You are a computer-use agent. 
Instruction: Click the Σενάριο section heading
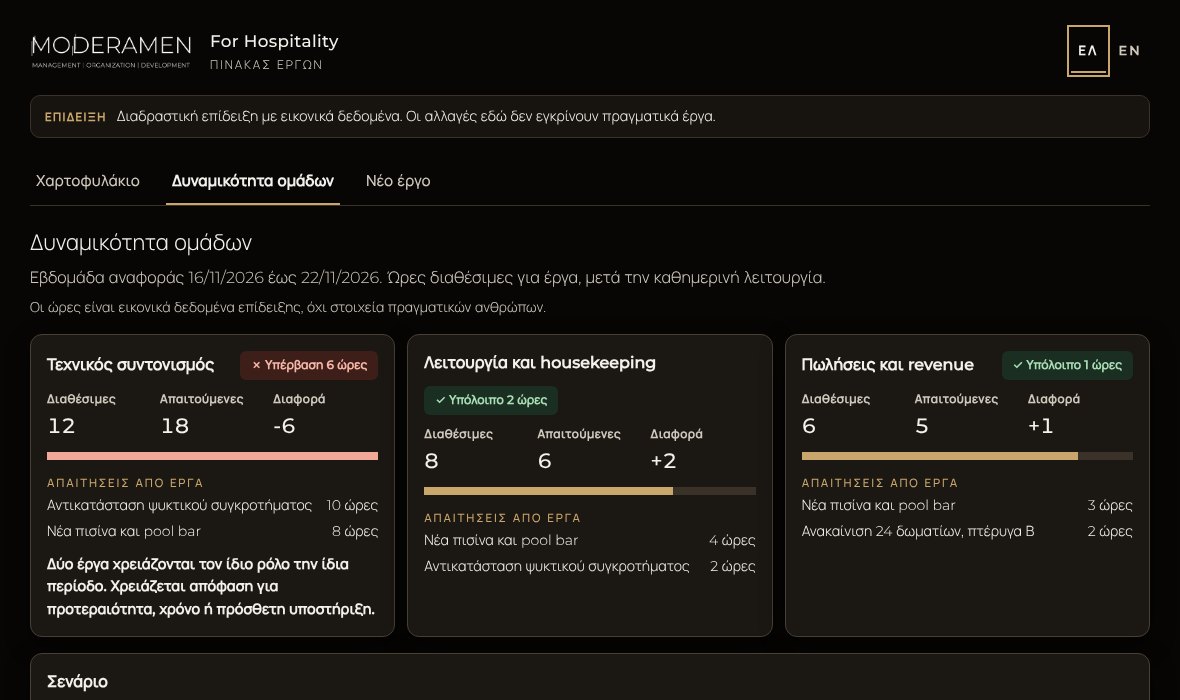click(77, 682)
